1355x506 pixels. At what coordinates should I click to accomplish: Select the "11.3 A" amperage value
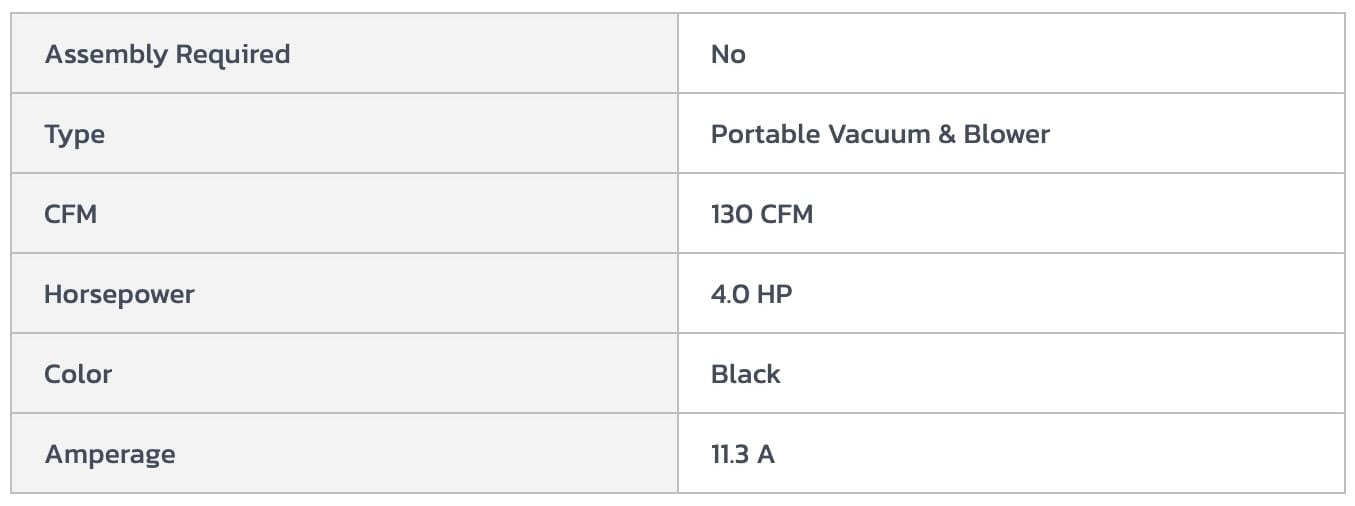coord(742,454)
